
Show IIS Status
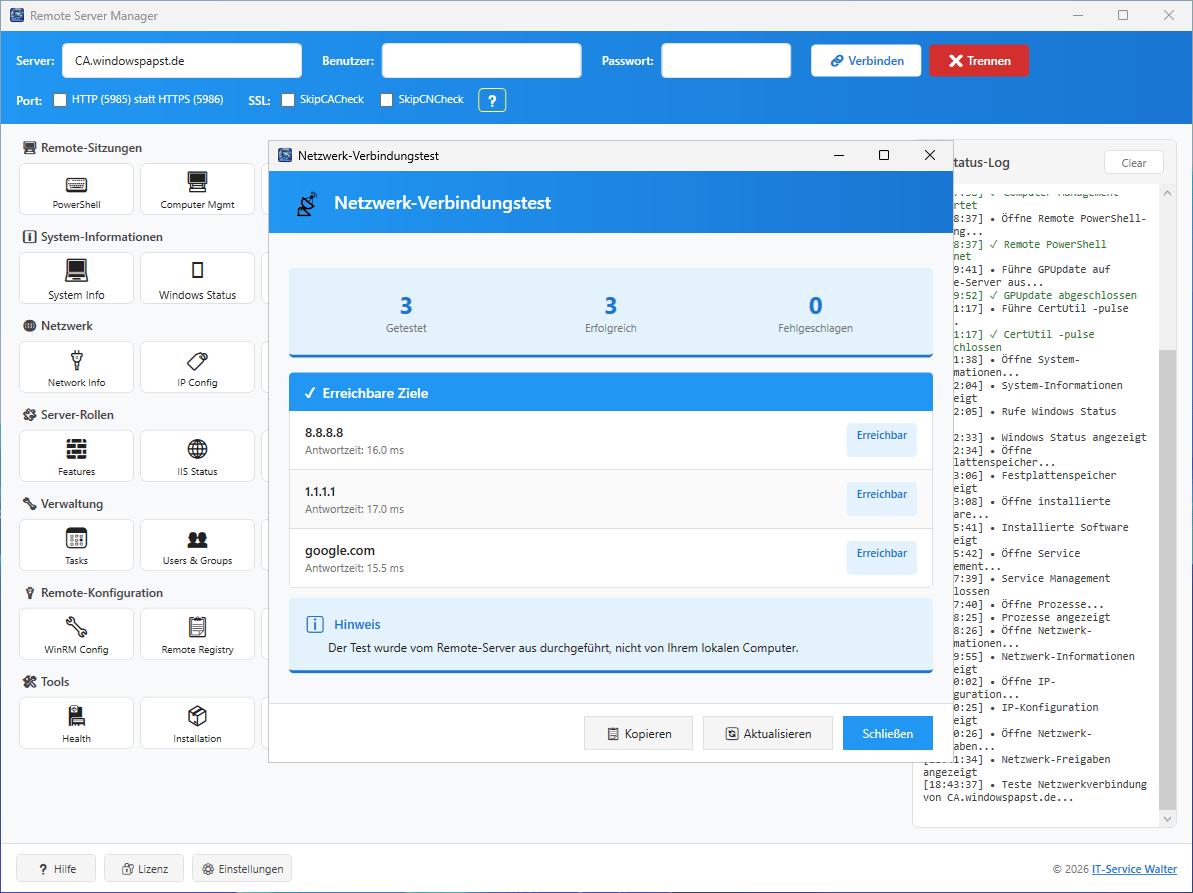click(x=197, y=456)
